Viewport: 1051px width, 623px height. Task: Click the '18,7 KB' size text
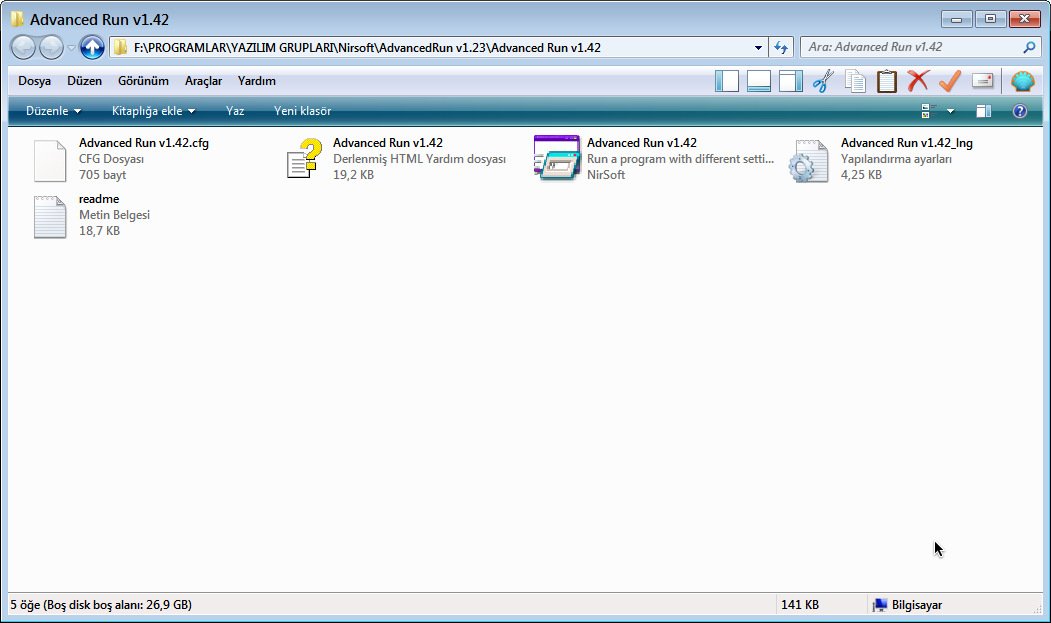click(x=99, y=231)
